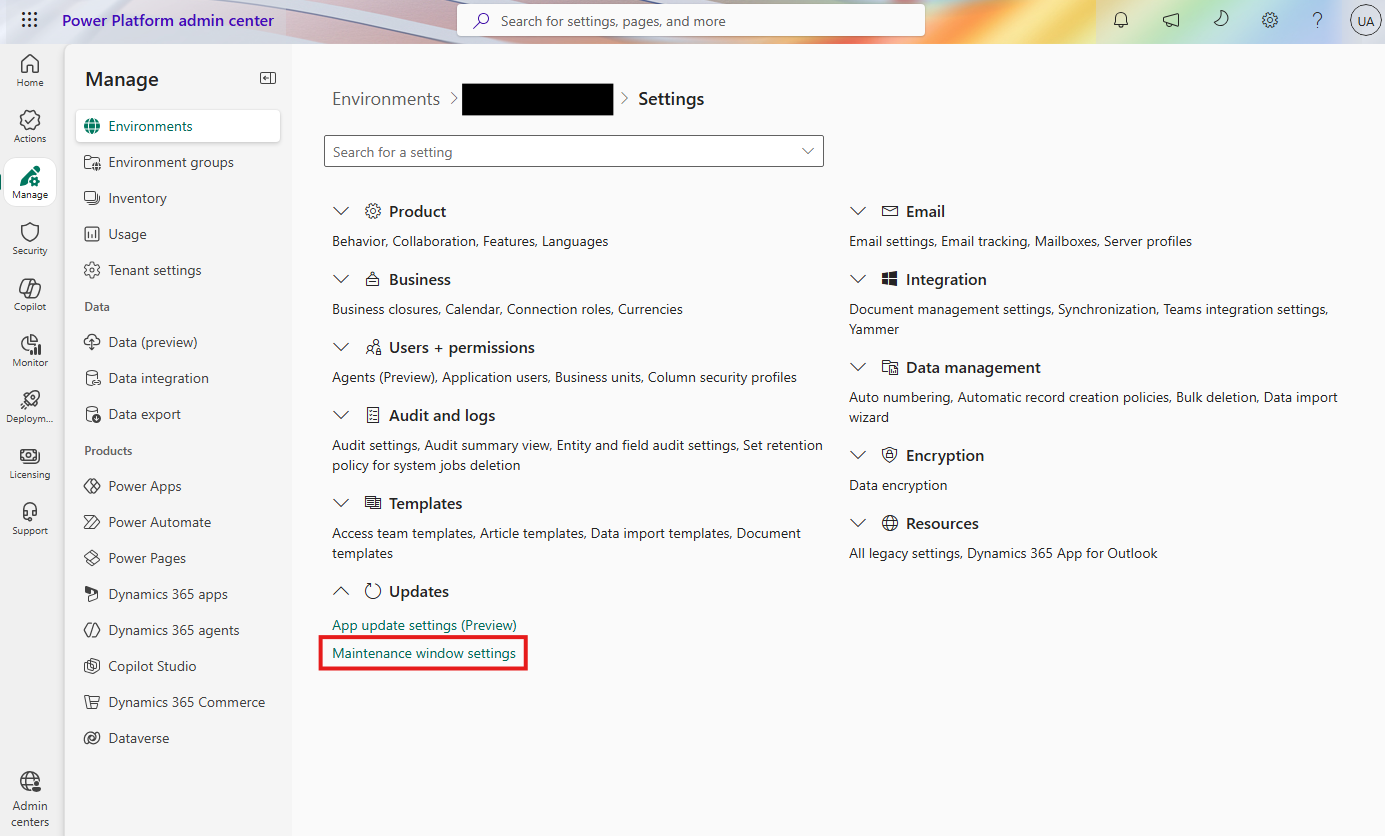Open Search for a setting dropdown arrow
Image resolution: width=1385 pixels, height=836 pixels.
808,151
